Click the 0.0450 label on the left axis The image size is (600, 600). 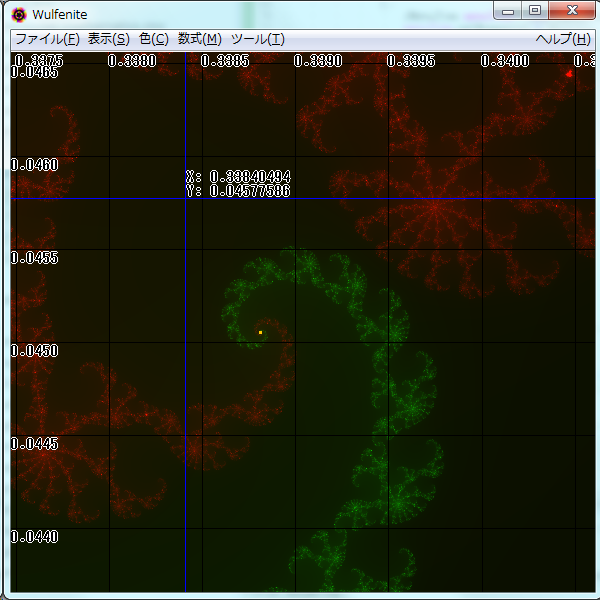click(x=35, y=351)
